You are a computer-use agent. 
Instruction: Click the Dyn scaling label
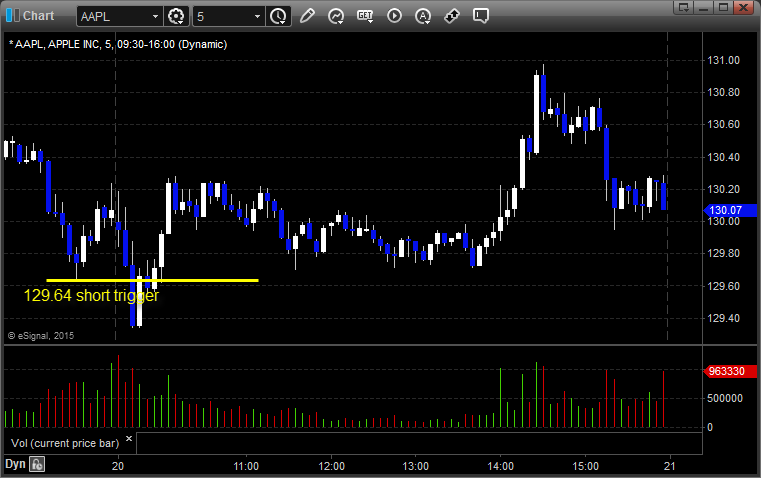15,464
